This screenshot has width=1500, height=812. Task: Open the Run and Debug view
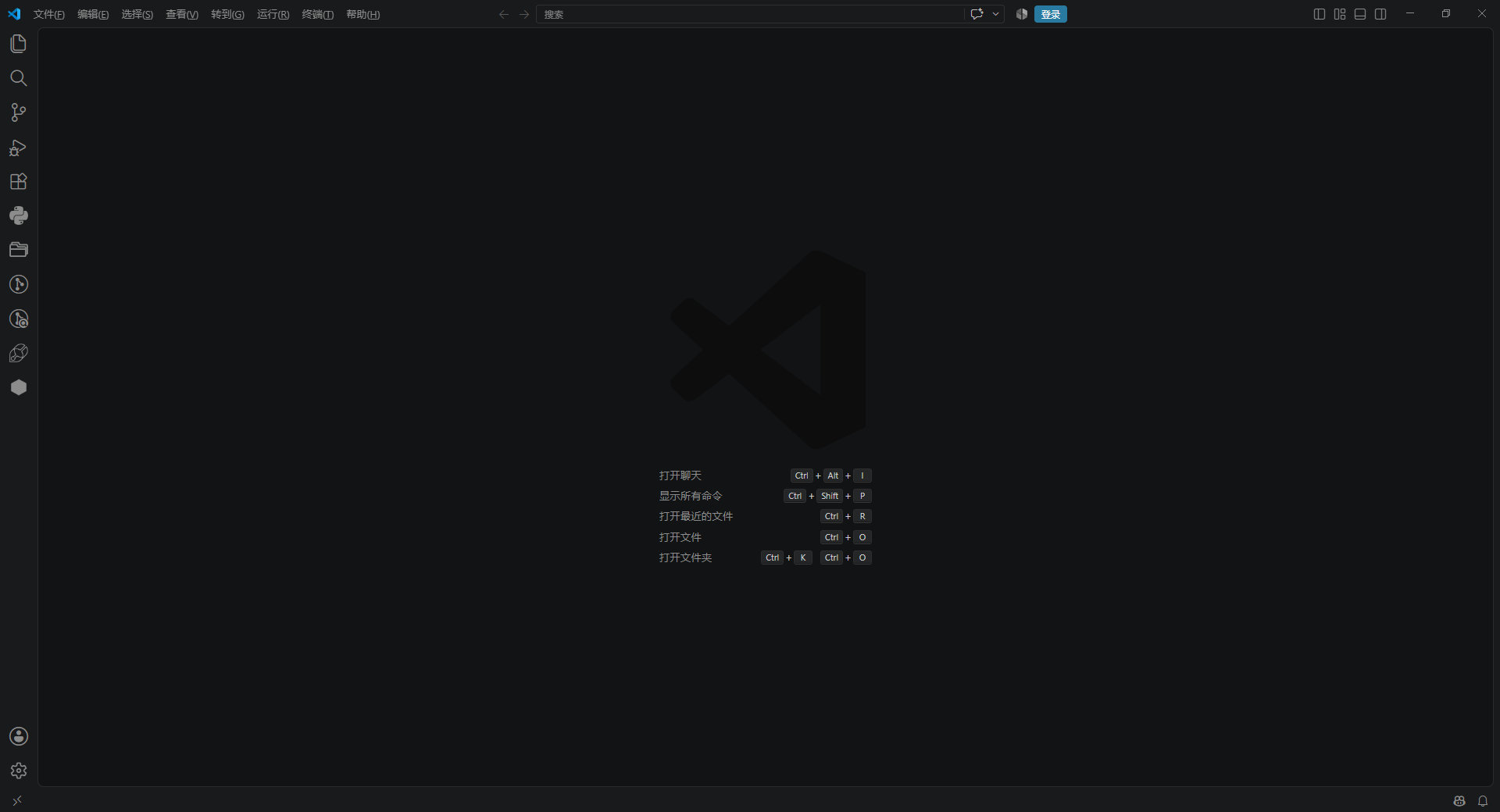click(x=19, y=147)
